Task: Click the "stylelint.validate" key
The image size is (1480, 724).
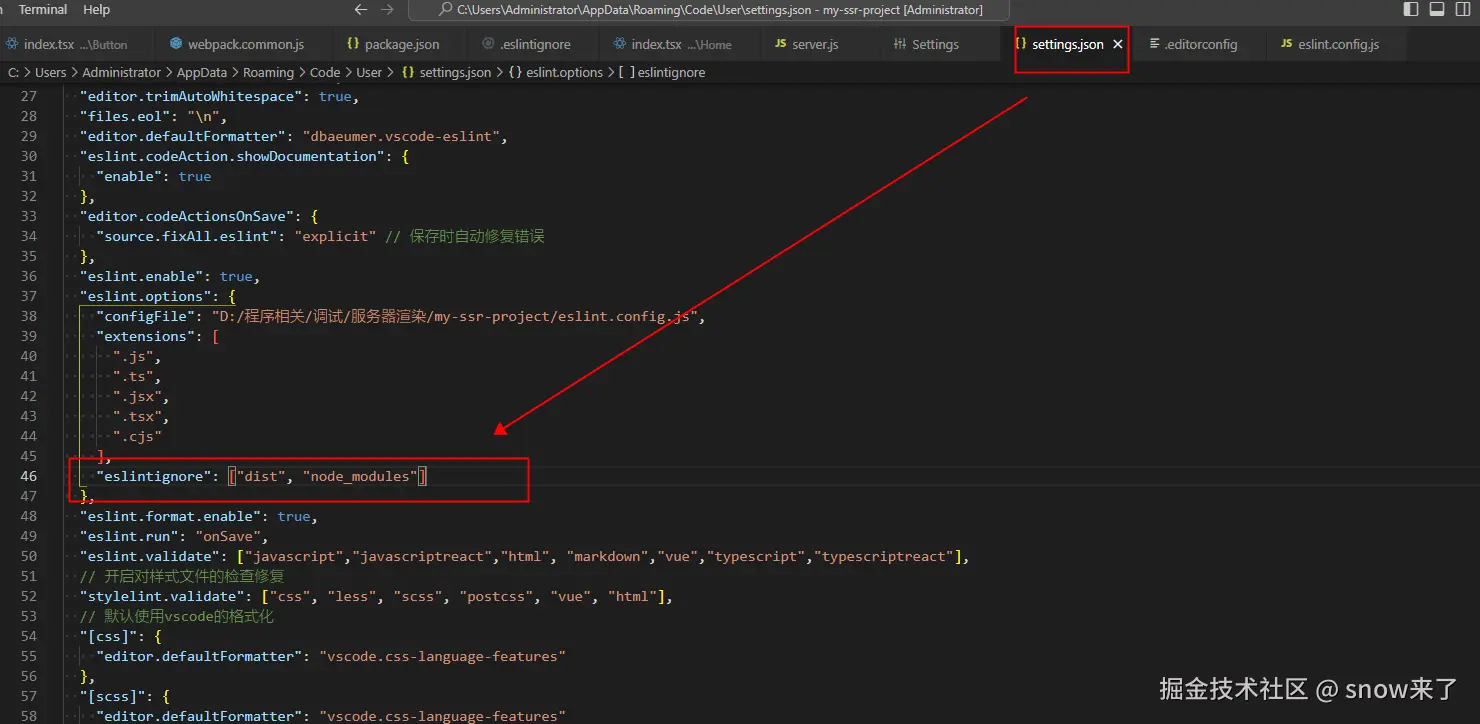Action: point(162,596)
